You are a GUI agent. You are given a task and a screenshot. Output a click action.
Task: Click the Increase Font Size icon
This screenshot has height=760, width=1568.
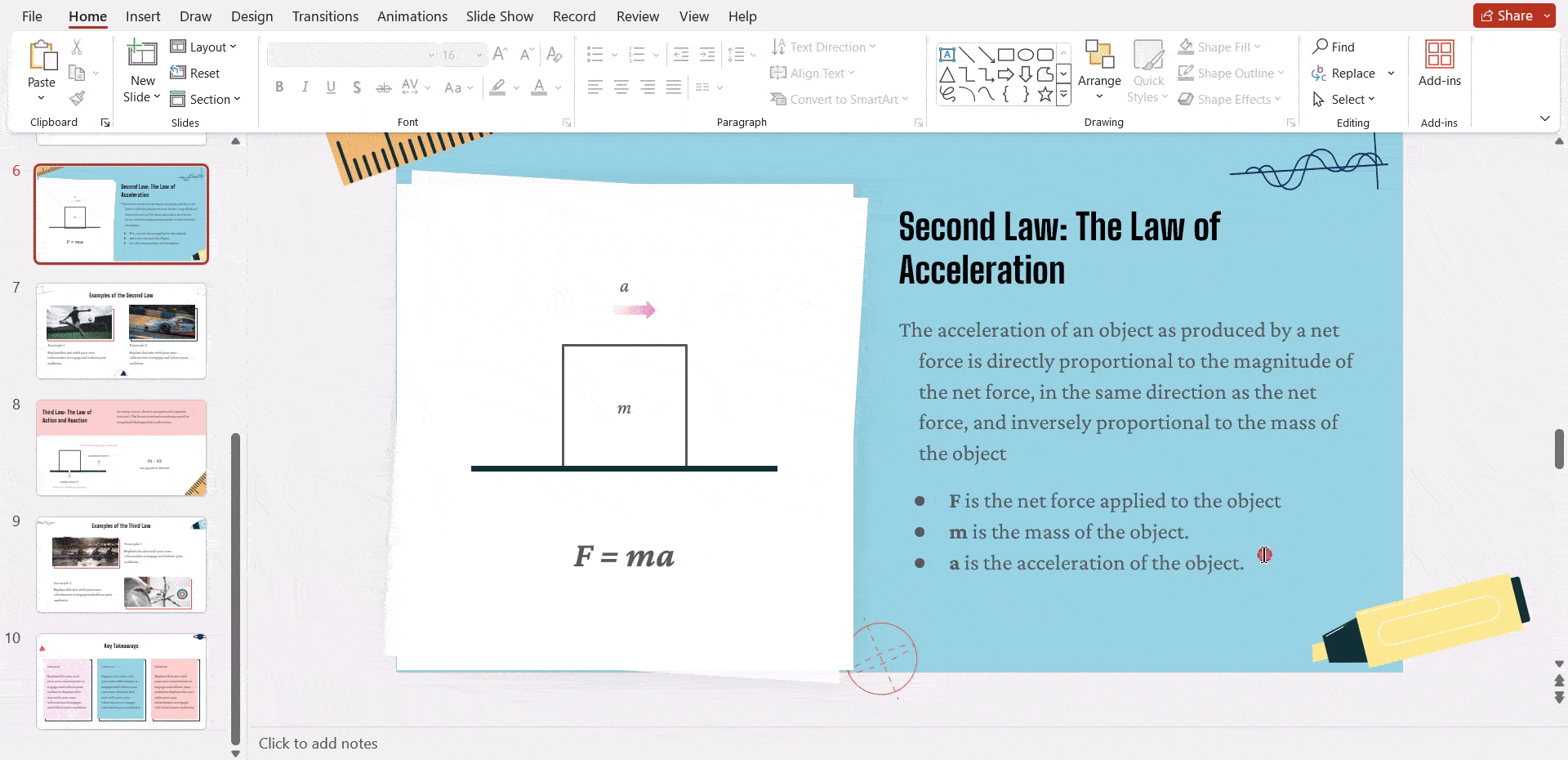pos(499,54)
